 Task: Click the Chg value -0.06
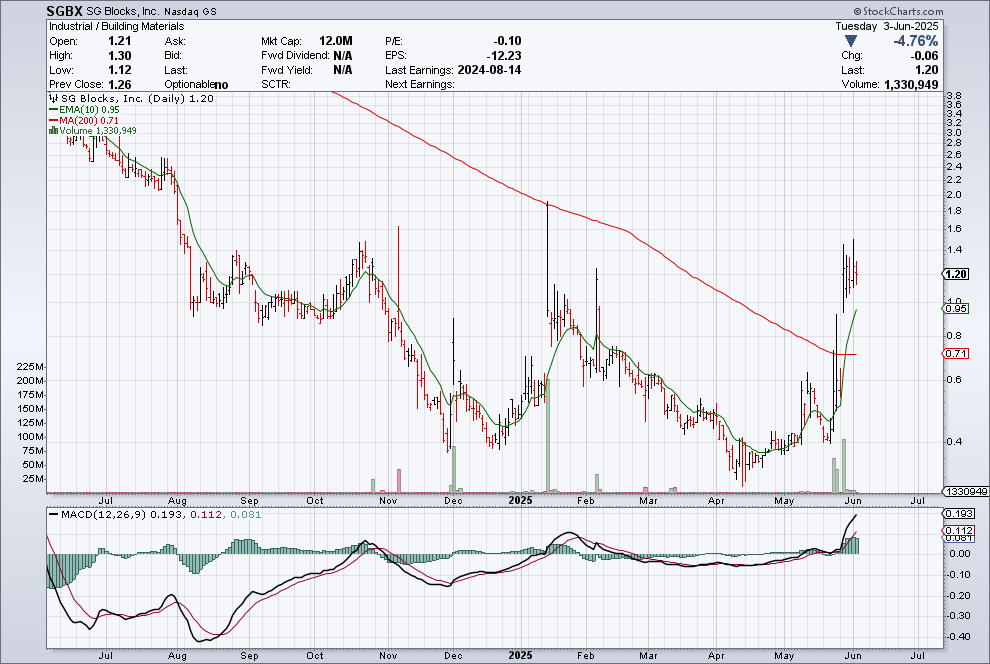924,56
